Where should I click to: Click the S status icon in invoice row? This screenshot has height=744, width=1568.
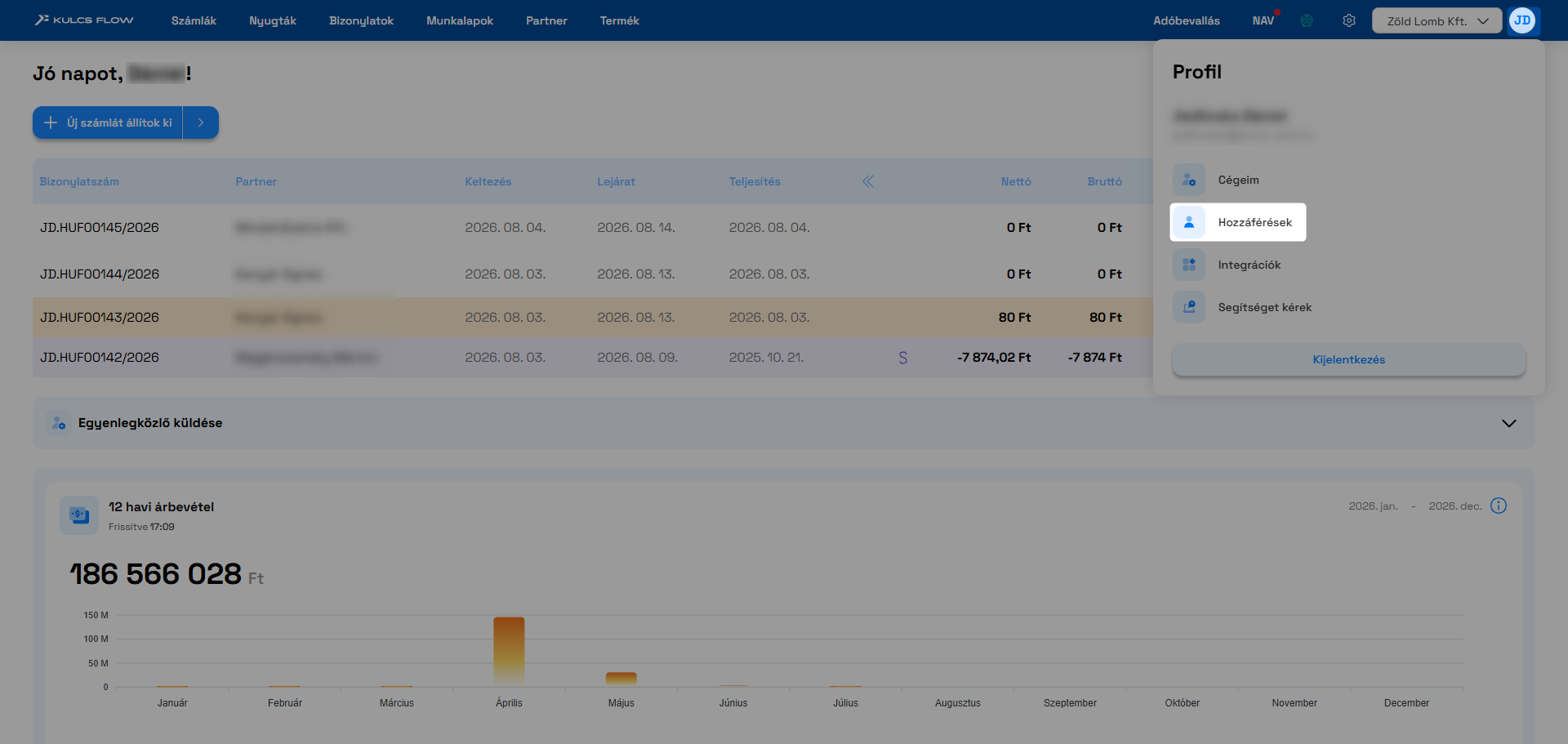pyautogui.click(x=902, y=358)
